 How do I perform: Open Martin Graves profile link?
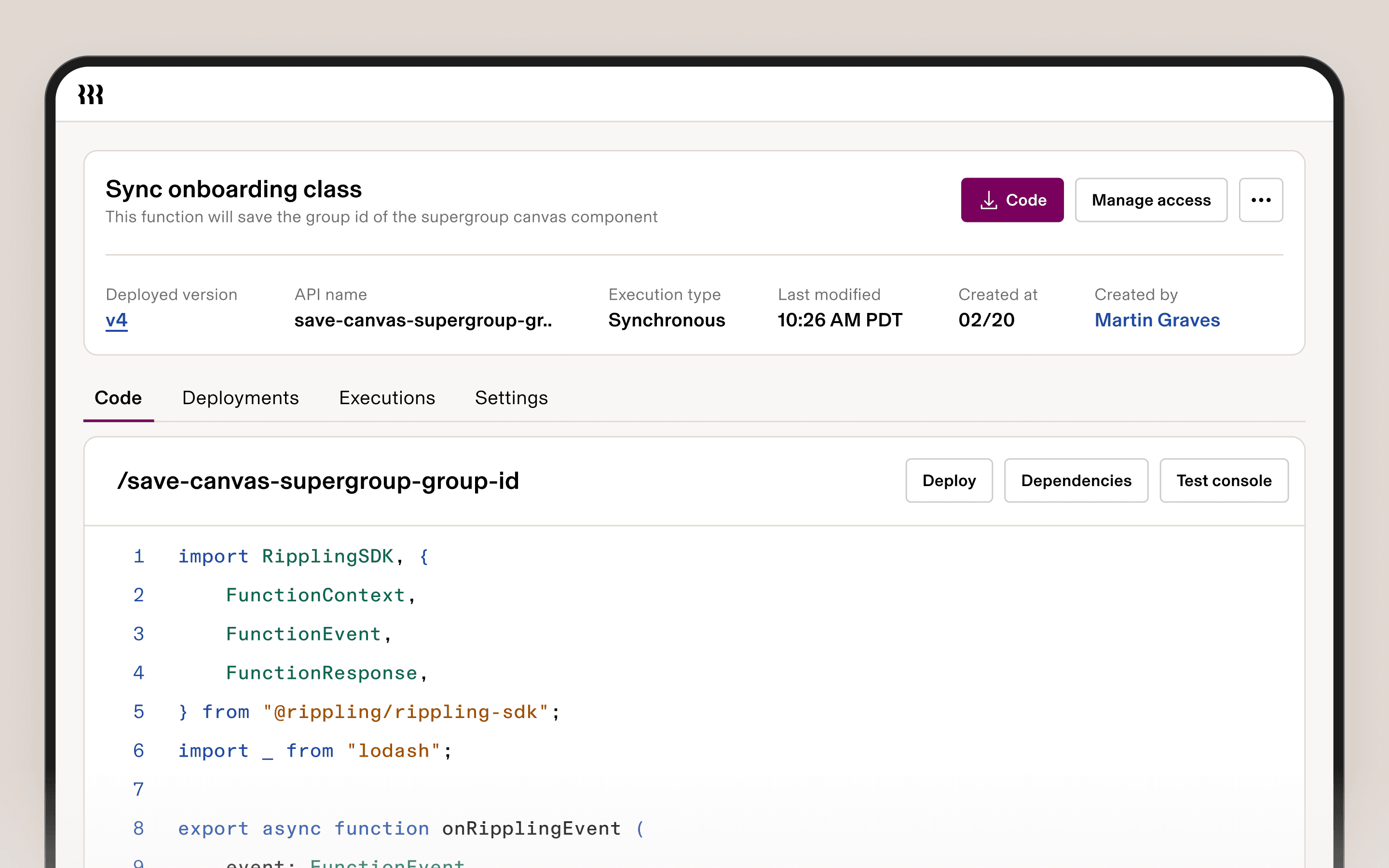(1157, 320)
